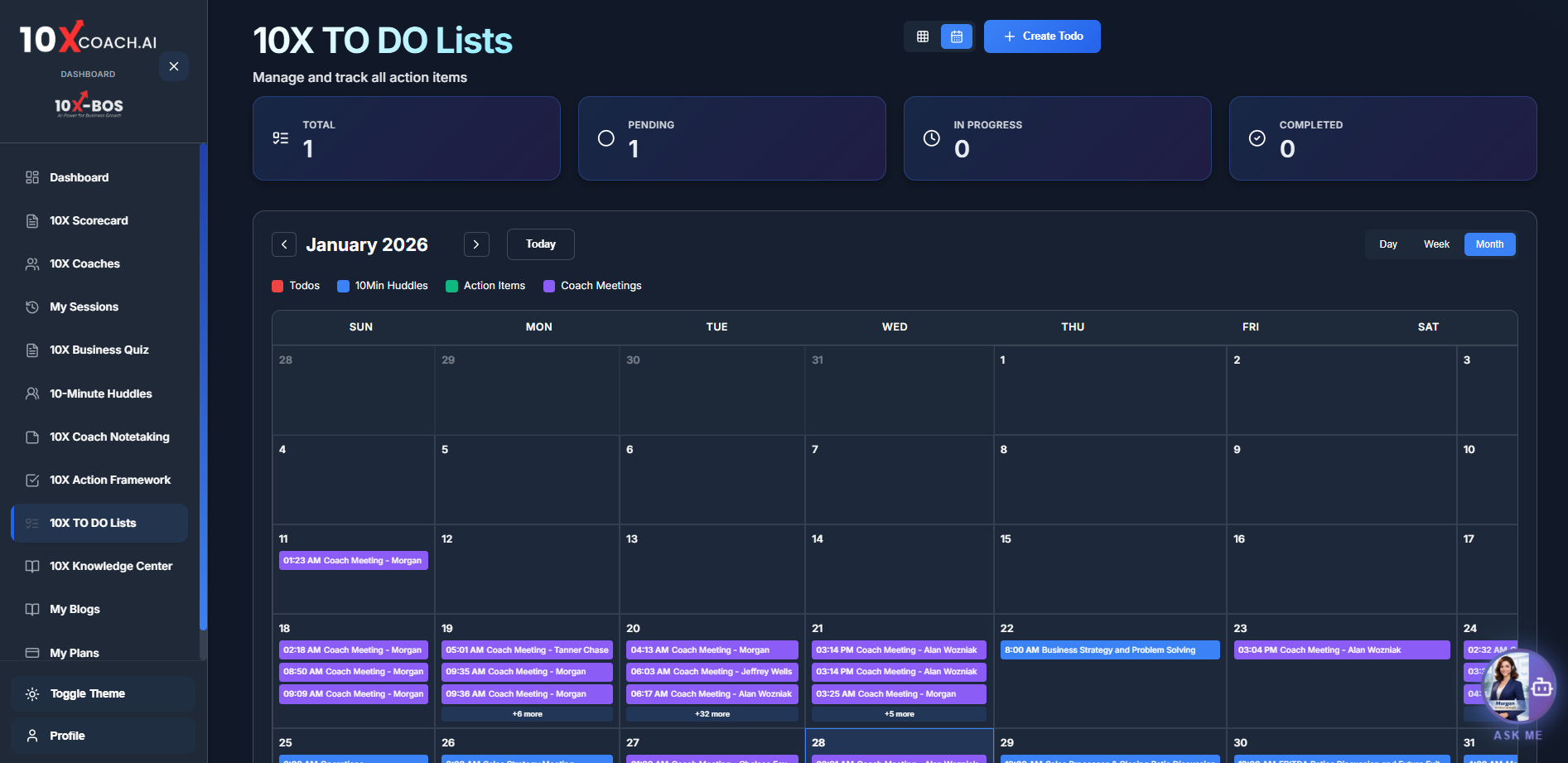Expand the +32 more events on the 20th
Viewport: 1568px width, 763px height.
712,714
